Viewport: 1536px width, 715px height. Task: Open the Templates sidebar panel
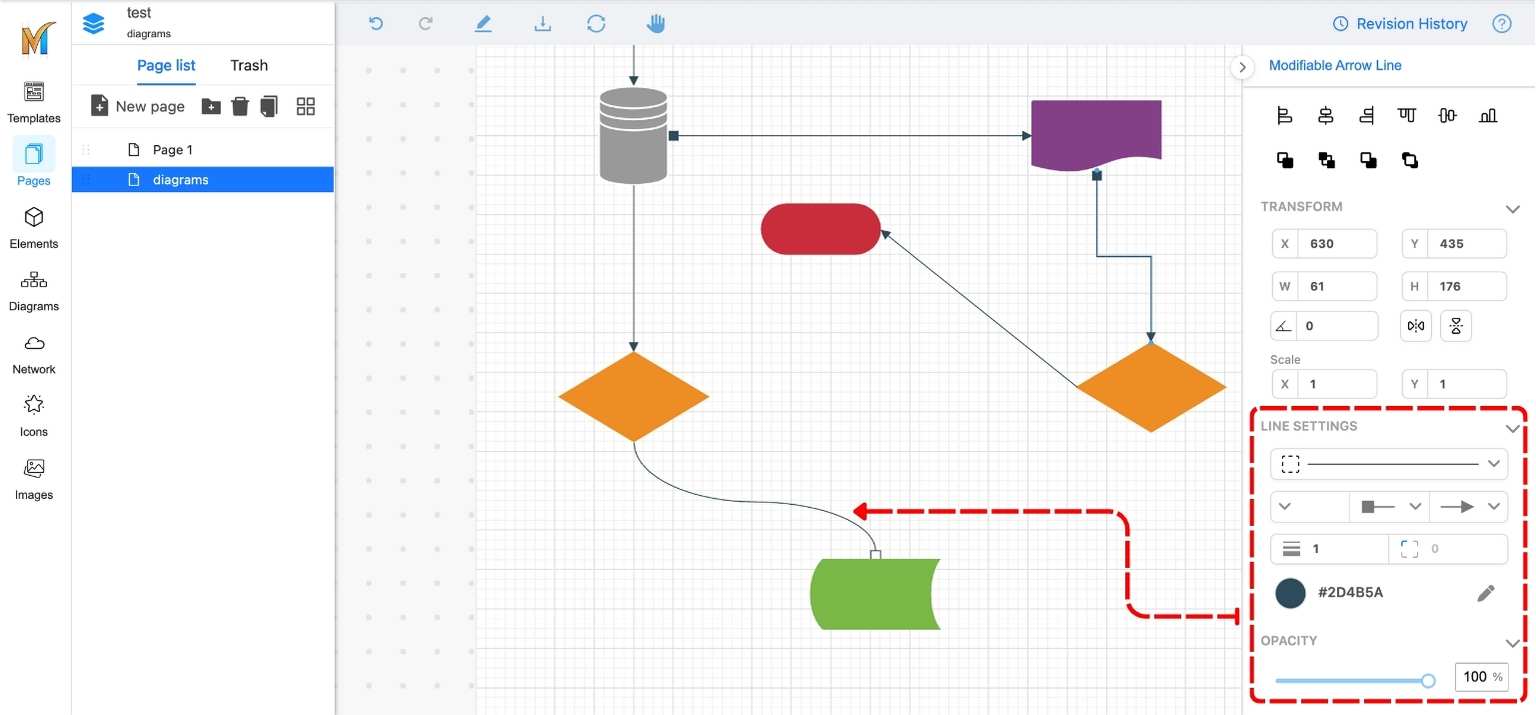pyautogui.click(x=34, y=102)
